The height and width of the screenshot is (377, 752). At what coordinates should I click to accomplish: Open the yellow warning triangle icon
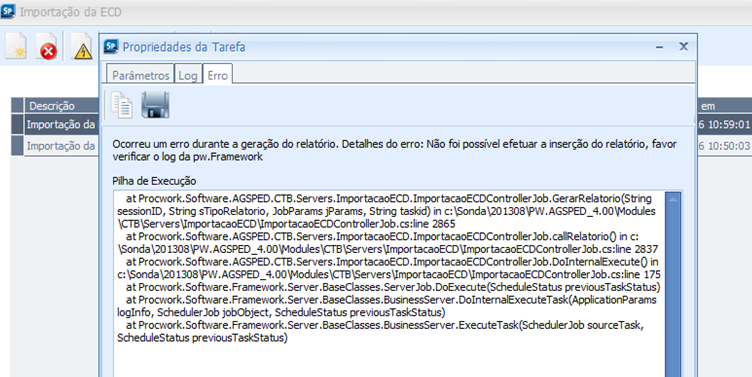point(81,46)
